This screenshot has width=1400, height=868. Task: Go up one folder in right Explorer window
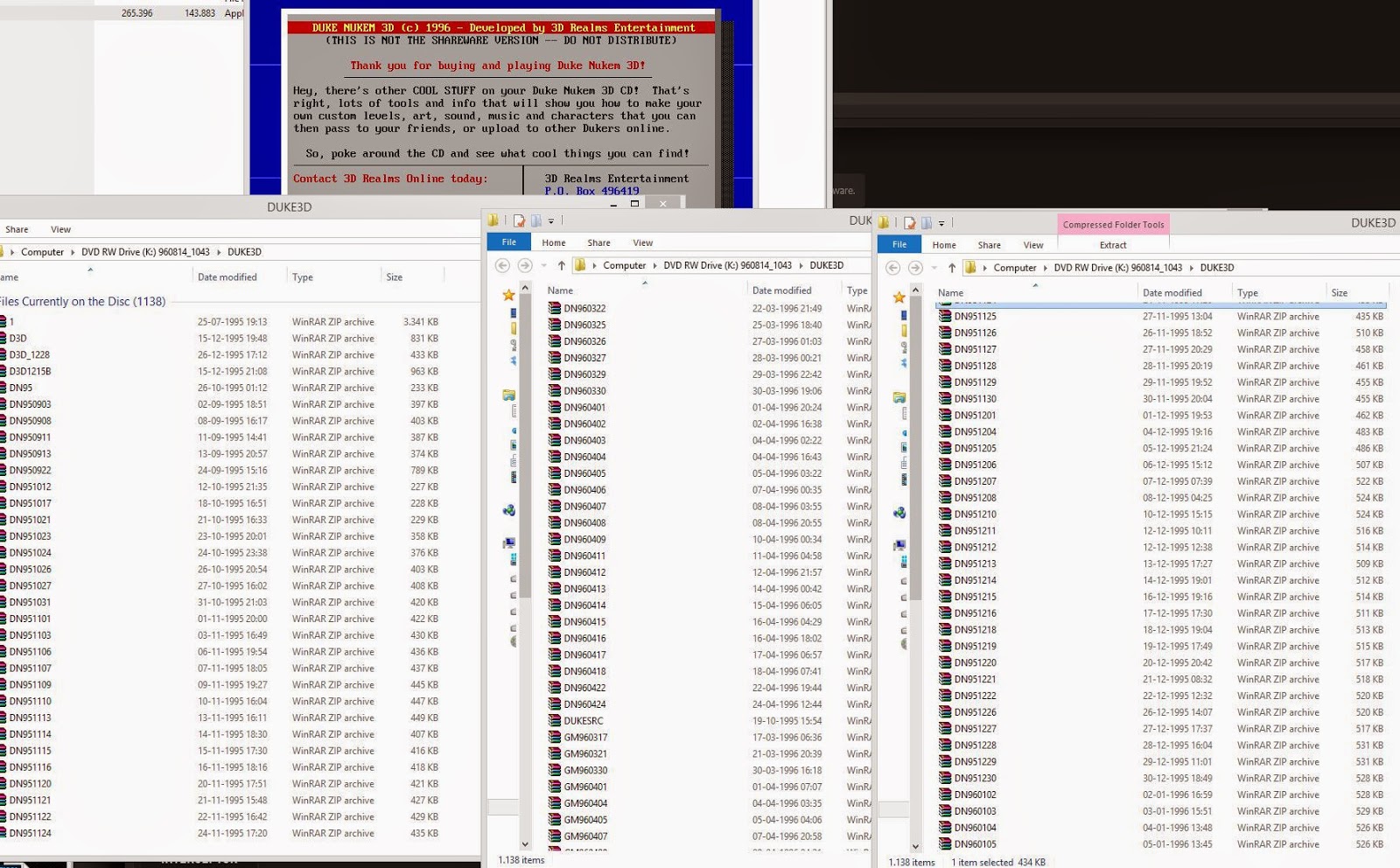click(952, 268)
